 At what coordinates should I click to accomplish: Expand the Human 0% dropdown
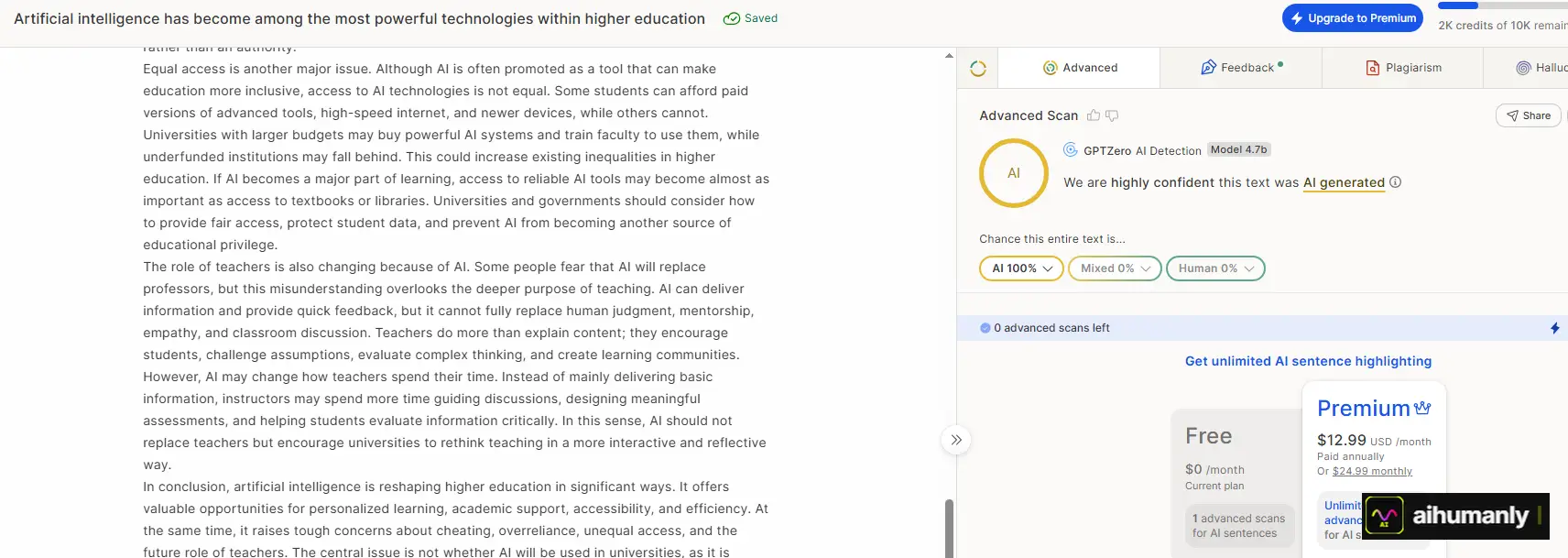coord(1215,268)
